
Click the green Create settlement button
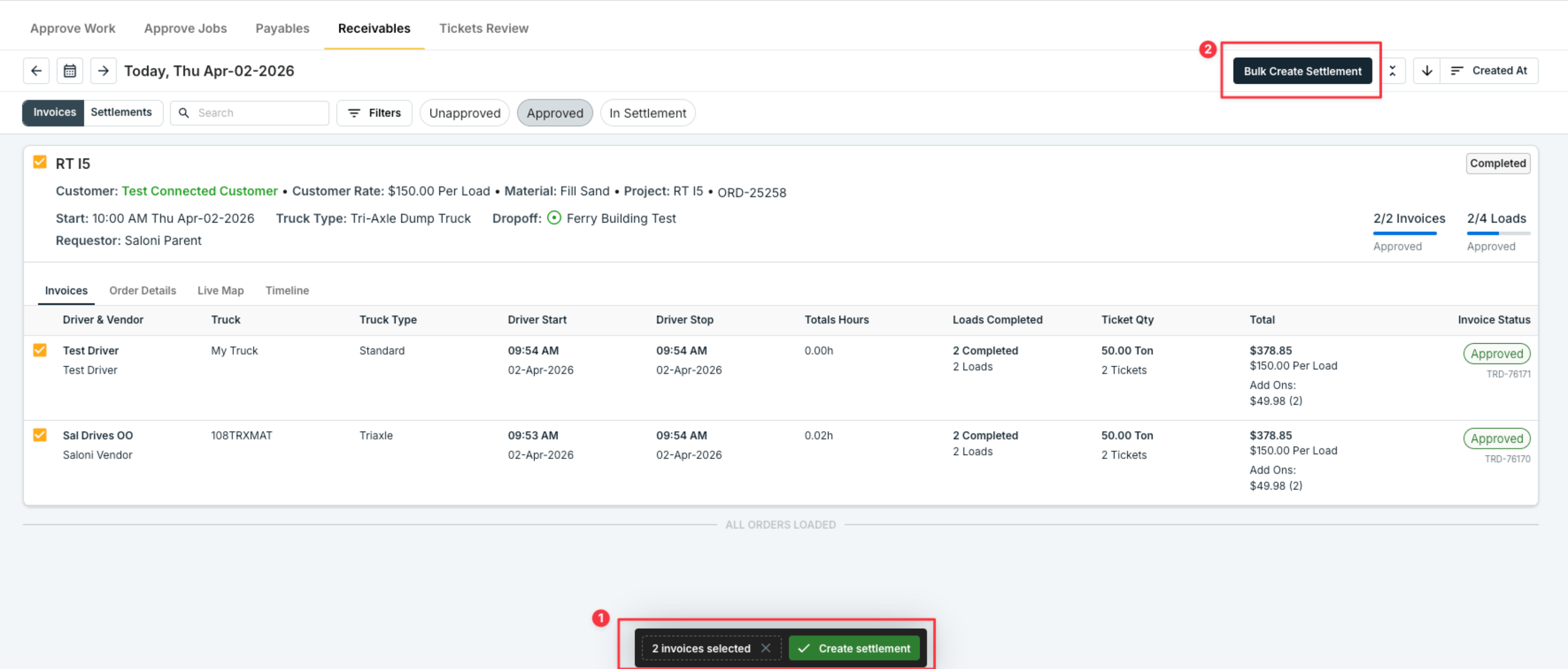[x=853, y=648]
